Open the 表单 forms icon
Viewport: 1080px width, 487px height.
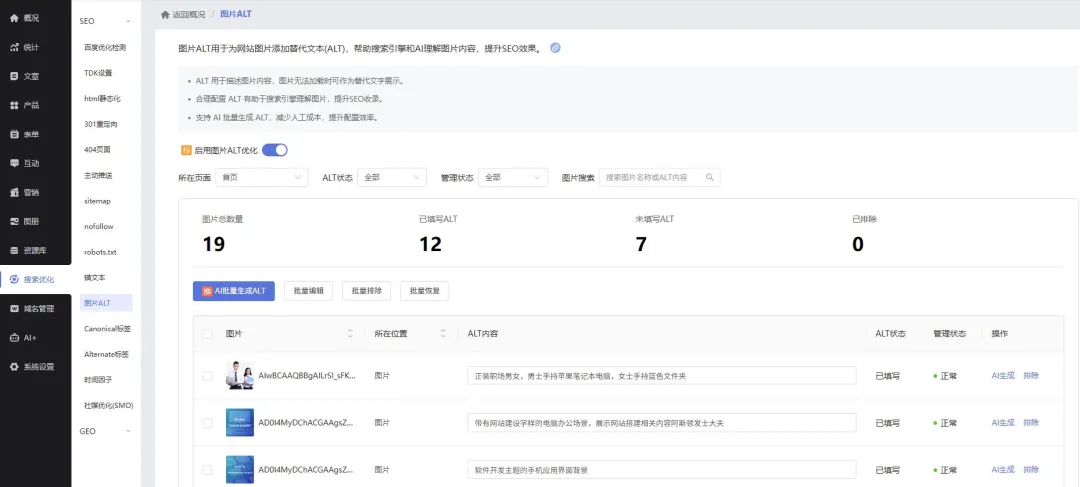pos(14,134)
